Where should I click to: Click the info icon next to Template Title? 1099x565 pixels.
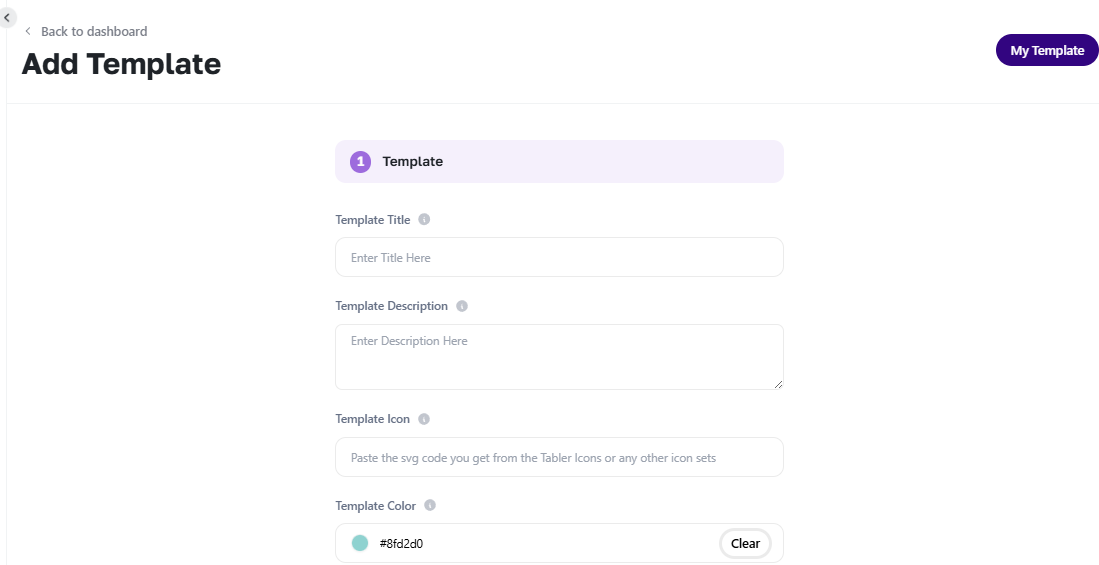point(424,219)
